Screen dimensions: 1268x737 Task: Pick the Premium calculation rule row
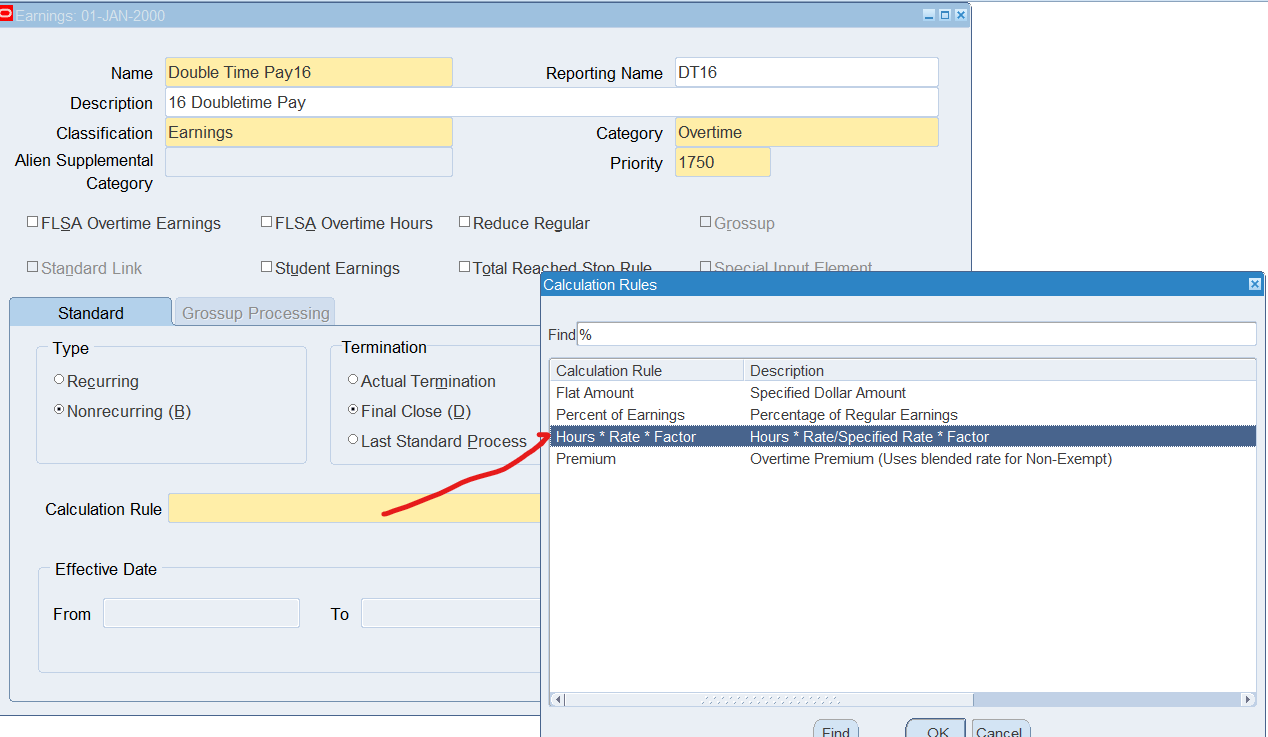pos(586,459)
